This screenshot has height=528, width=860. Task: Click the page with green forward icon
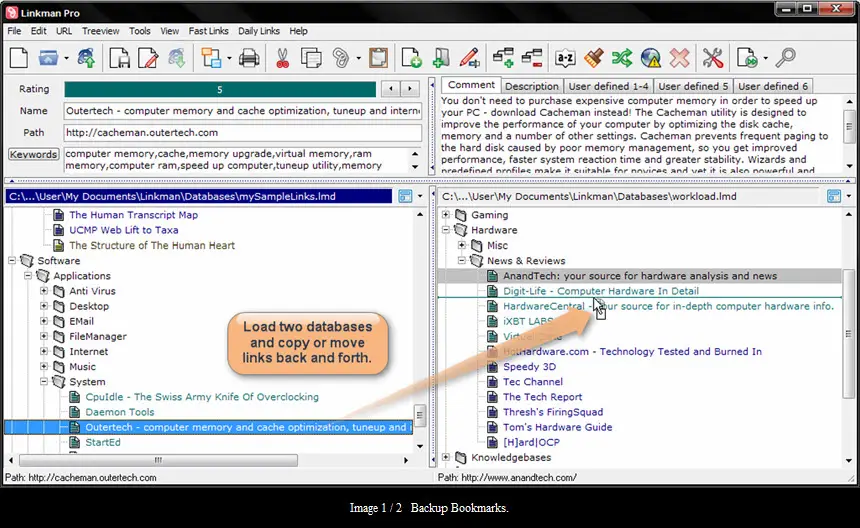point(747,58)
